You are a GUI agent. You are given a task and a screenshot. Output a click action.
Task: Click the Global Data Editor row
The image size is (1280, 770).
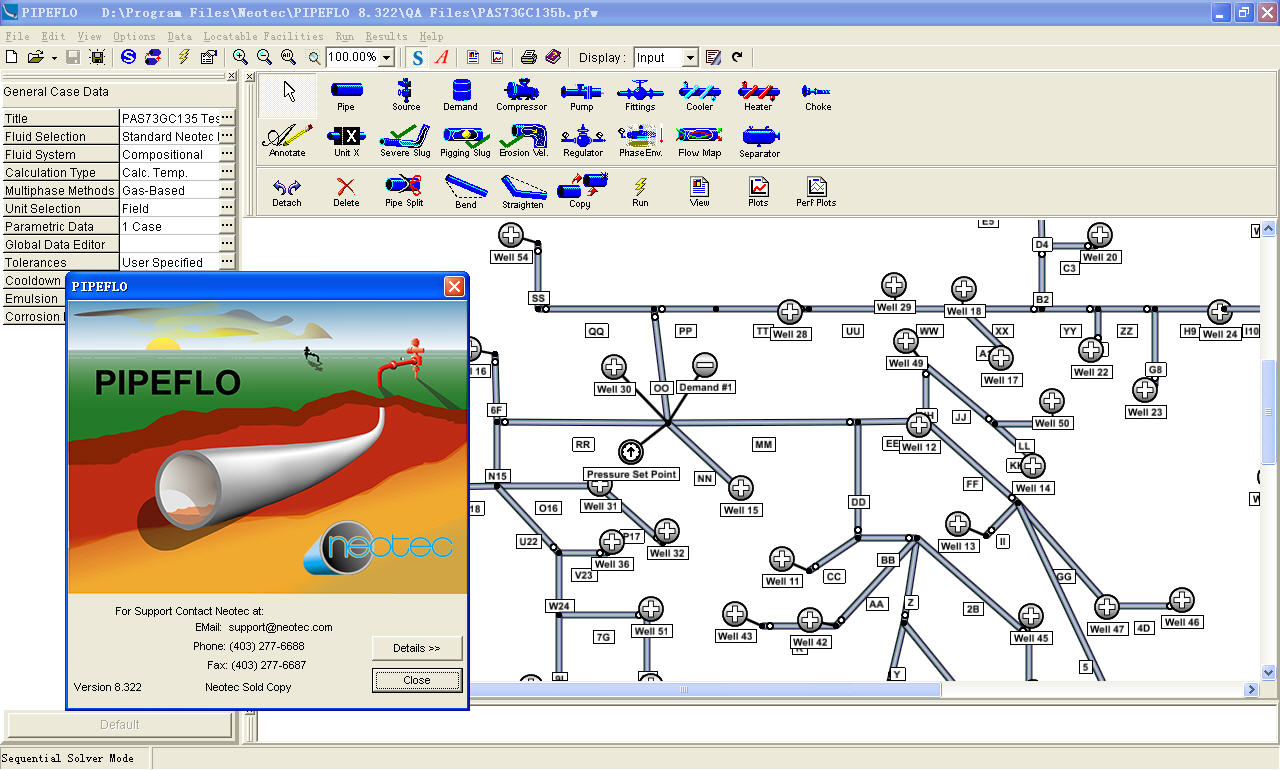point(118,244)
